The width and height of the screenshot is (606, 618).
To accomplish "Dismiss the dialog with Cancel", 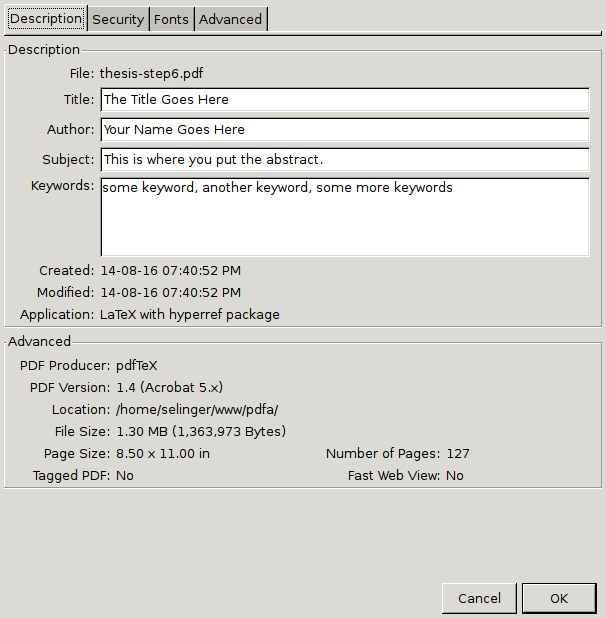I will point(479,598).
